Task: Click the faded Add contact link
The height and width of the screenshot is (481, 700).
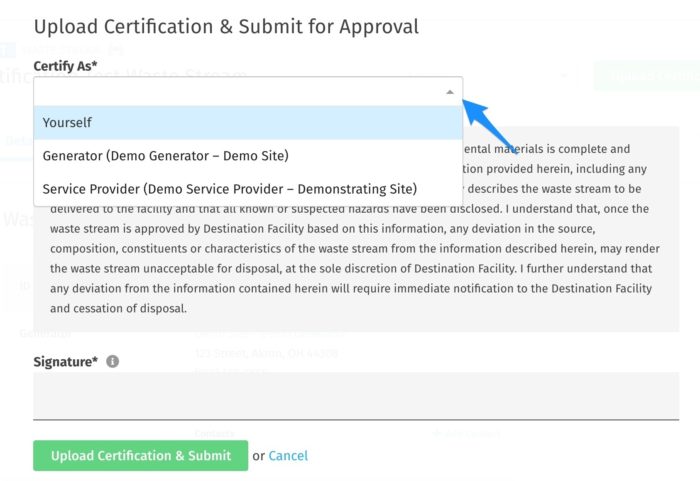Action: click(x=467, y=433)
